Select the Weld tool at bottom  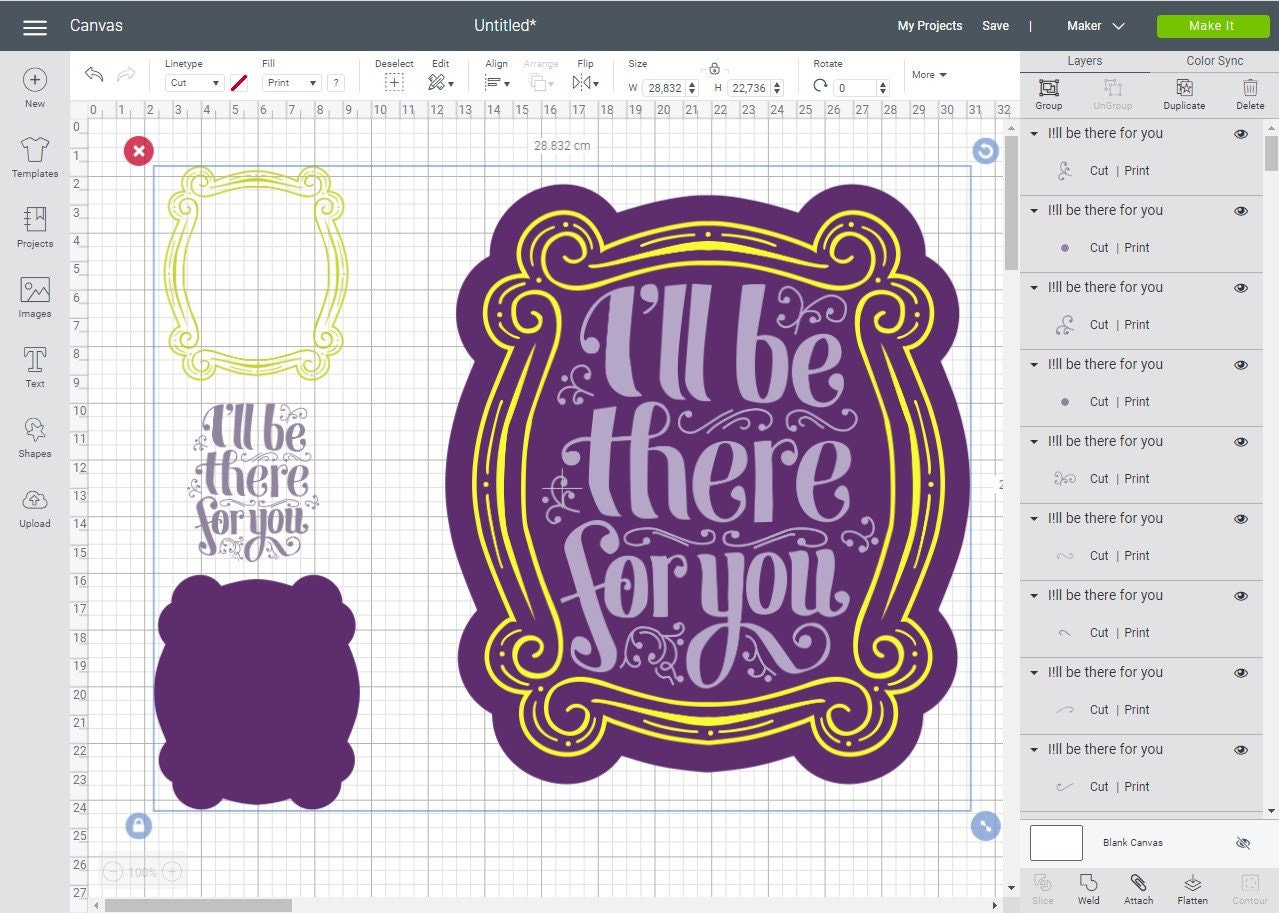tap(1088, 888)
